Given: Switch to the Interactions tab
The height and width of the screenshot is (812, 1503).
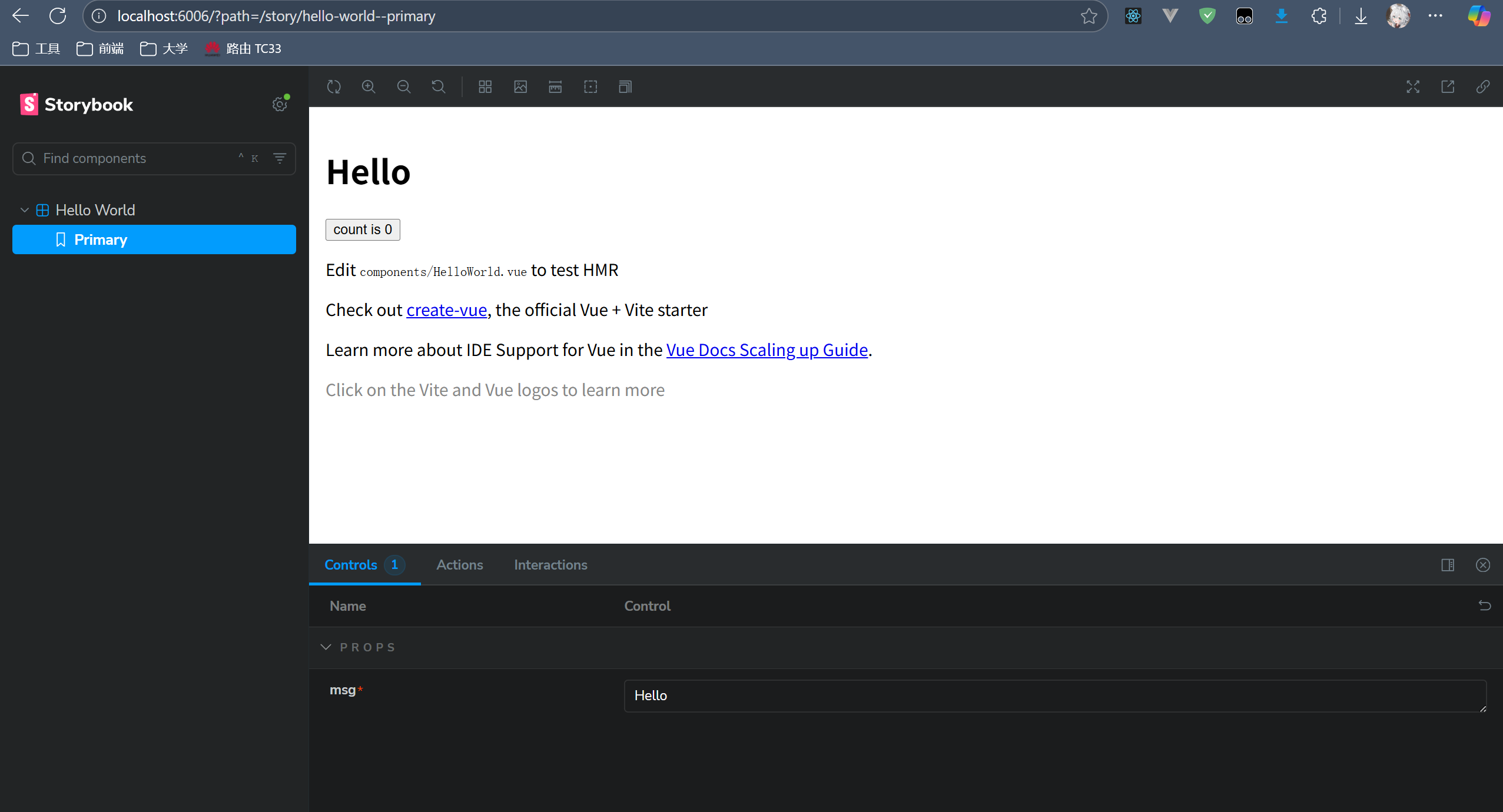Looking at the screenshot, I should coord(550,565).
